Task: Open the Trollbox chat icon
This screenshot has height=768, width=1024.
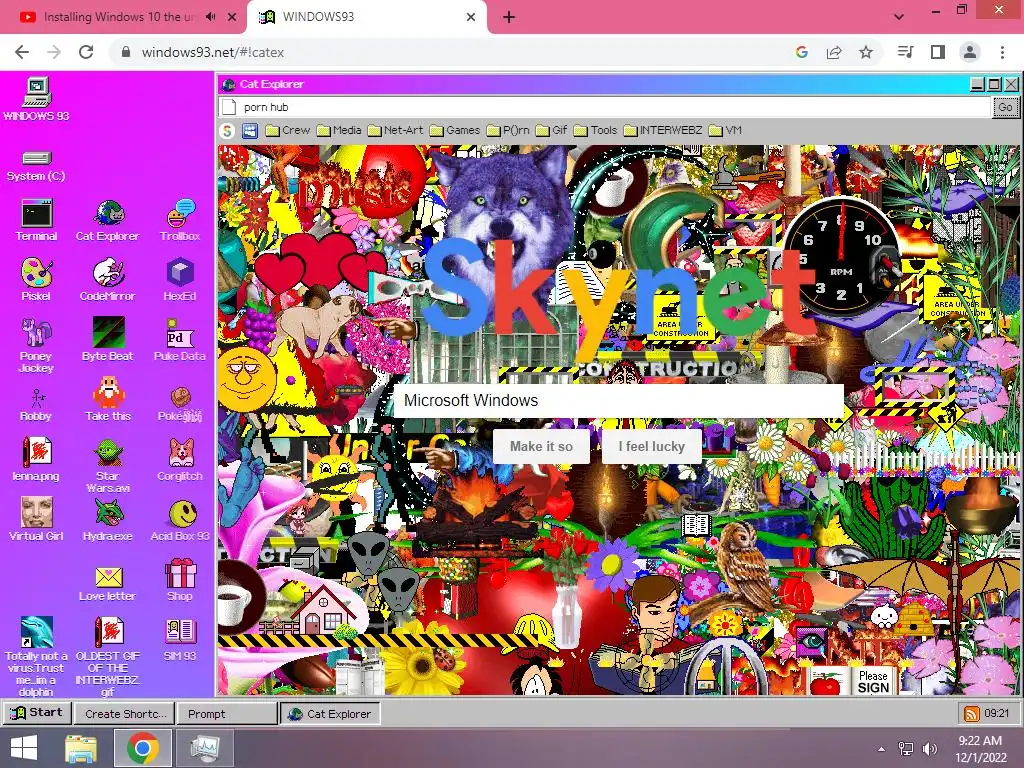Action: point(180,220)
